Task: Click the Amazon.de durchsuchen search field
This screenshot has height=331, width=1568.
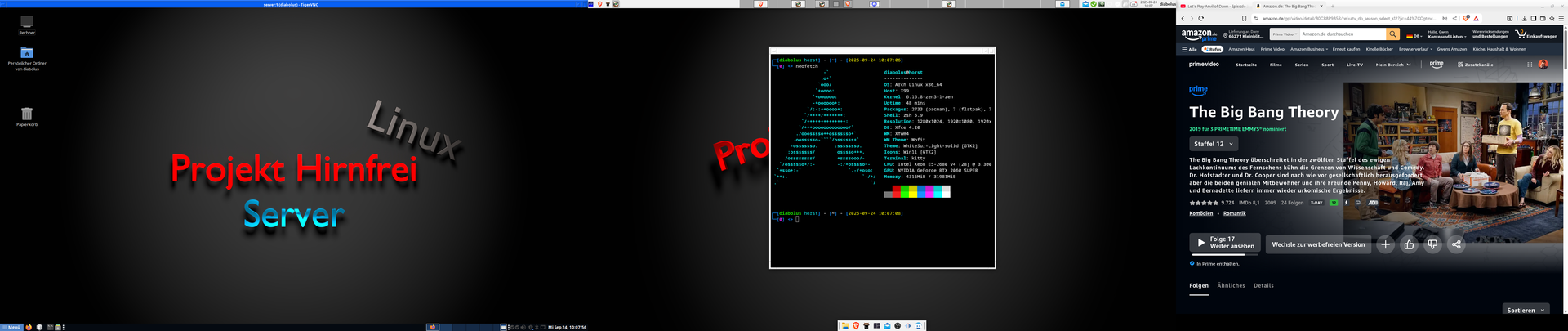Action: (x=1342, y=34)
